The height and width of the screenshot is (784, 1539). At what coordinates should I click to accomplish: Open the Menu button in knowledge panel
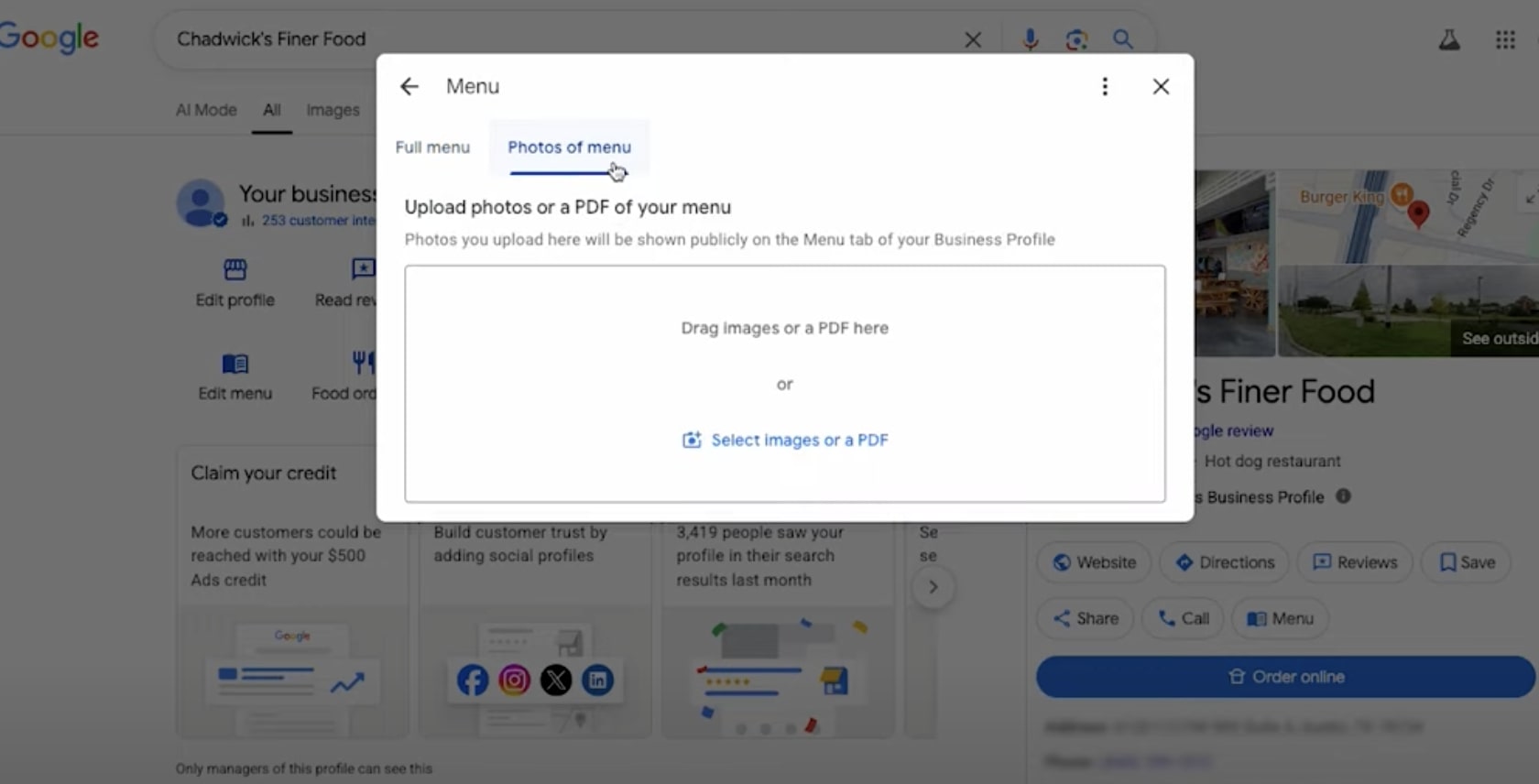tap(1280, 618)
